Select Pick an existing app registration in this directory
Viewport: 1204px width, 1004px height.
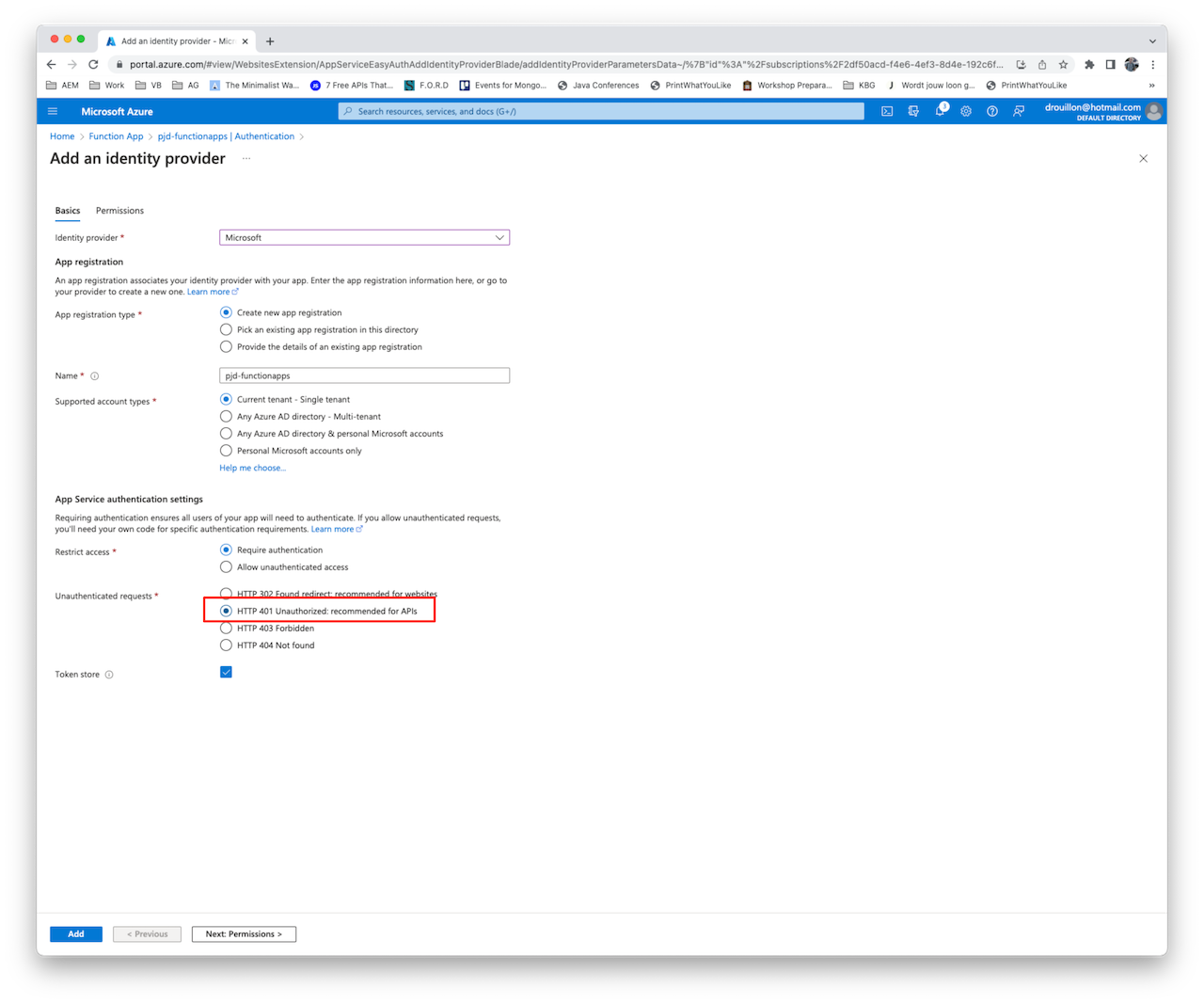click(226, 329)
